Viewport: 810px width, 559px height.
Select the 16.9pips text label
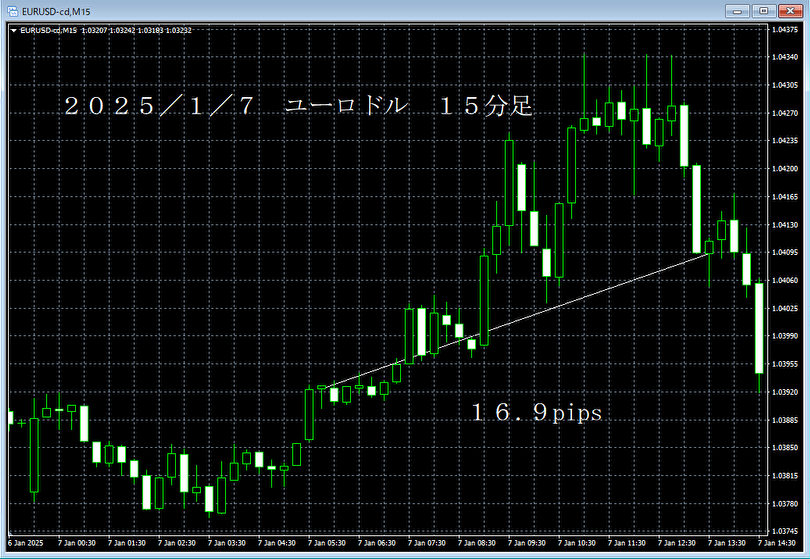click(537, 412)
